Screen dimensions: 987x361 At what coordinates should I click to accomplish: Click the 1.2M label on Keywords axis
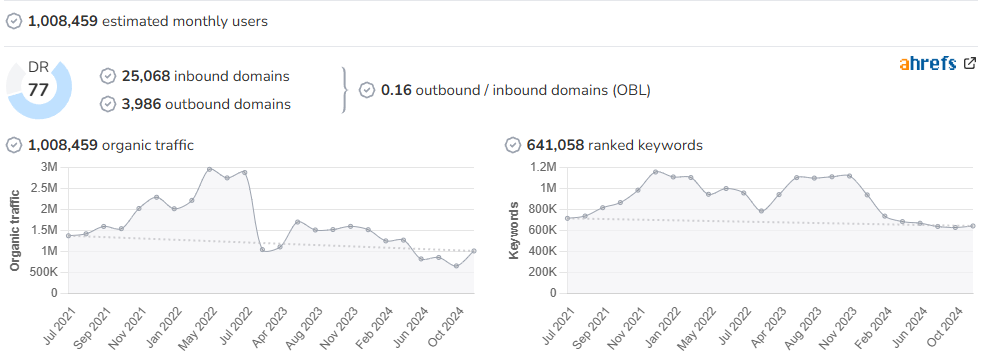coord(543,167)
